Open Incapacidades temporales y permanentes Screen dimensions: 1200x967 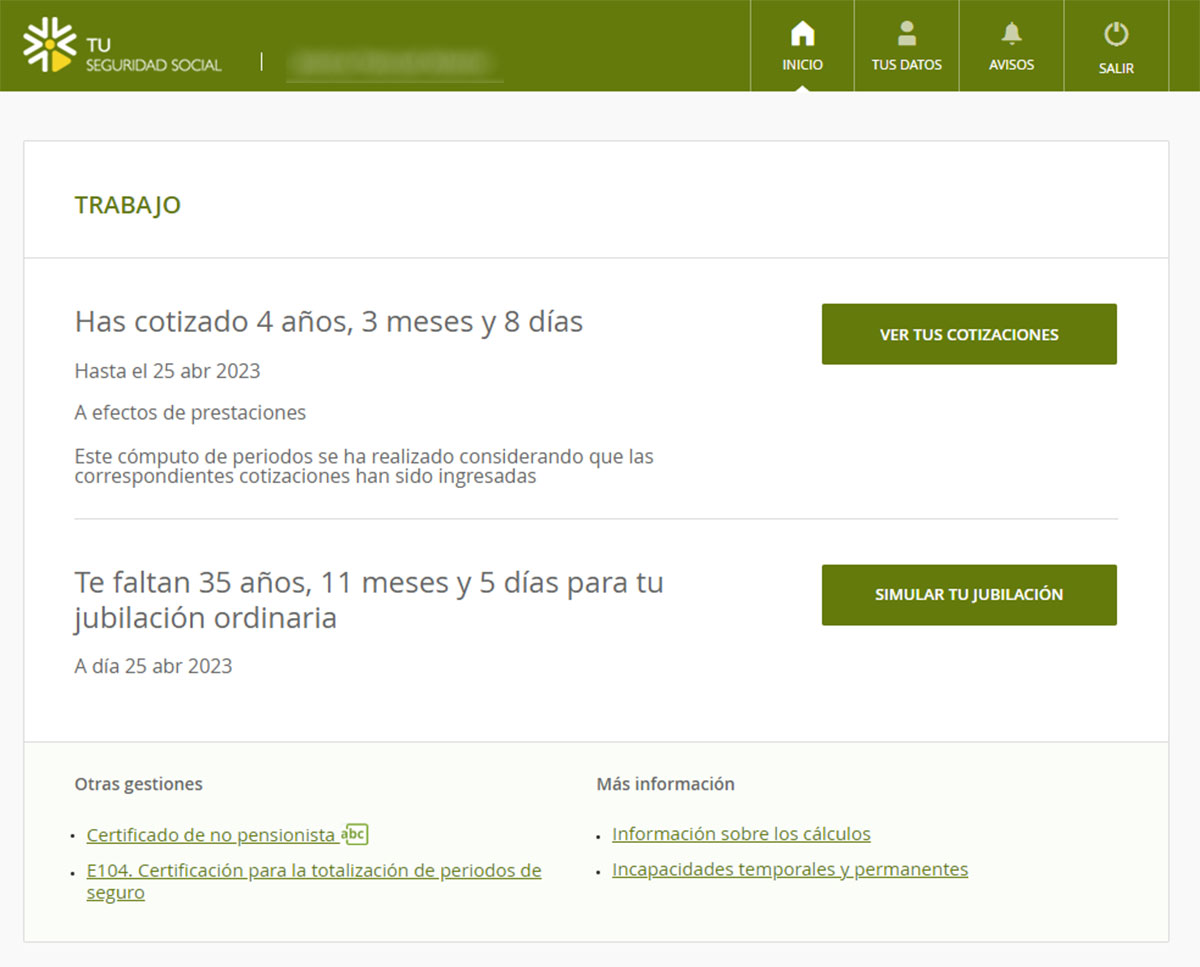click(x=789, y=869)
